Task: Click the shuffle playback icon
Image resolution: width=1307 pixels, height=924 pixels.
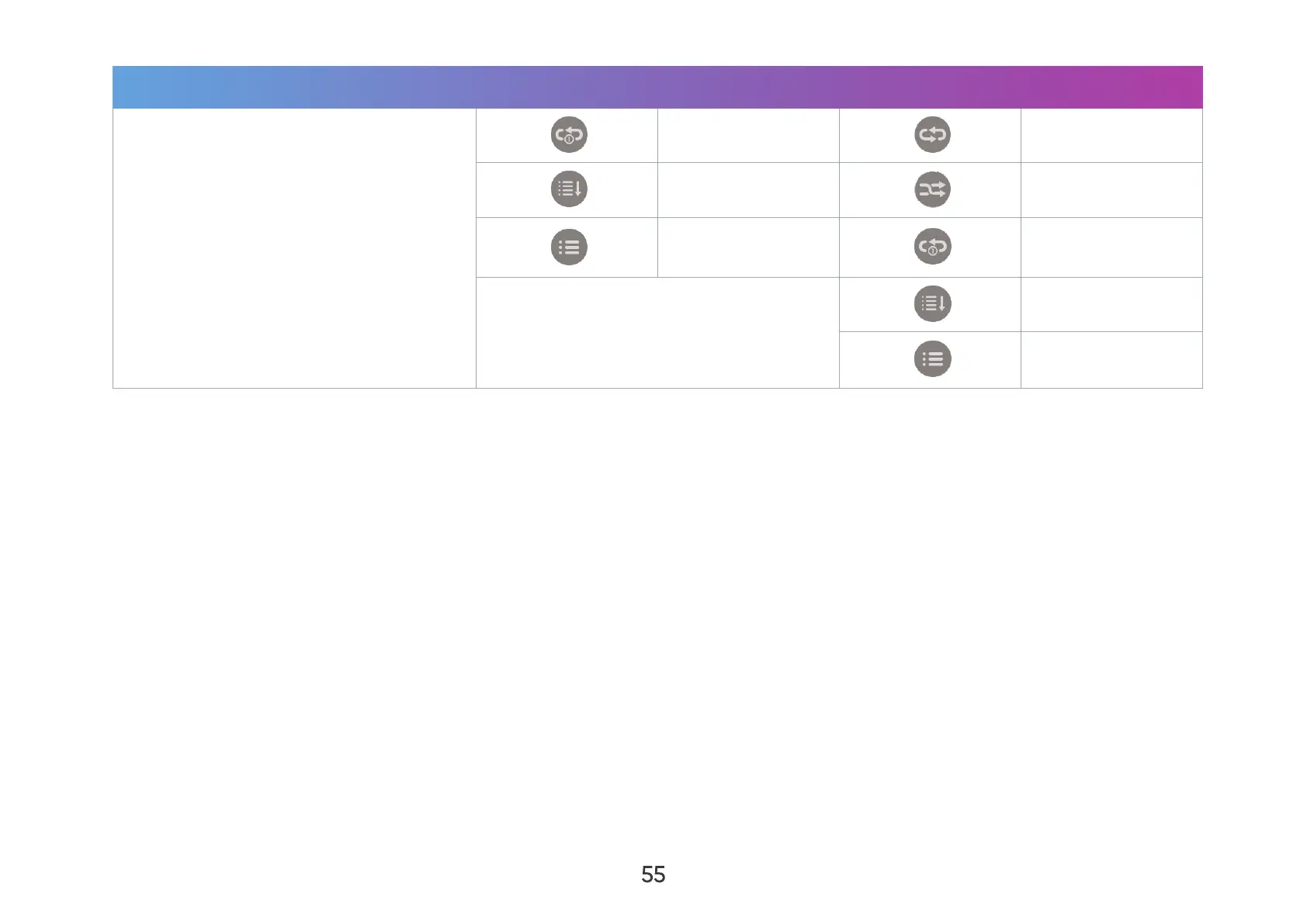Action: 932,189
